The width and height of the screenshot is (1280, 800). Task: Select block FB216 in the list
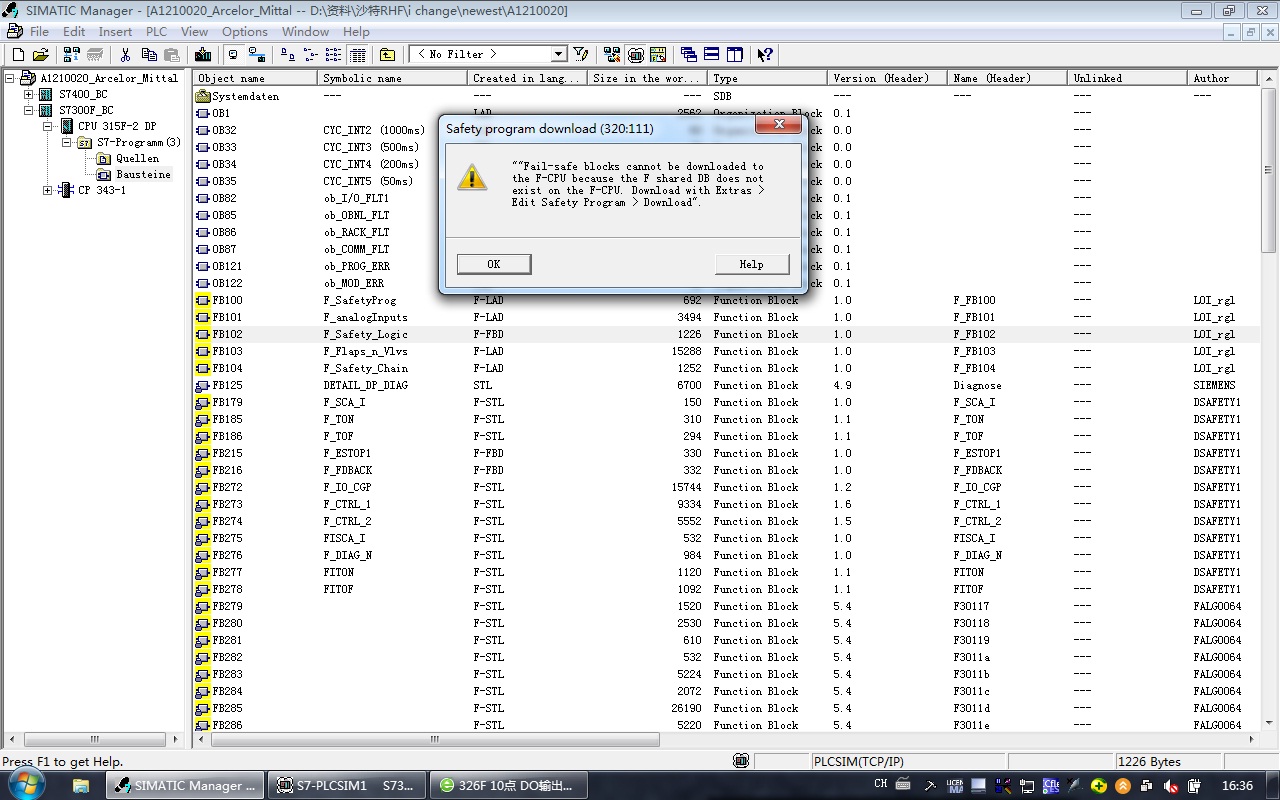(727, 470)
